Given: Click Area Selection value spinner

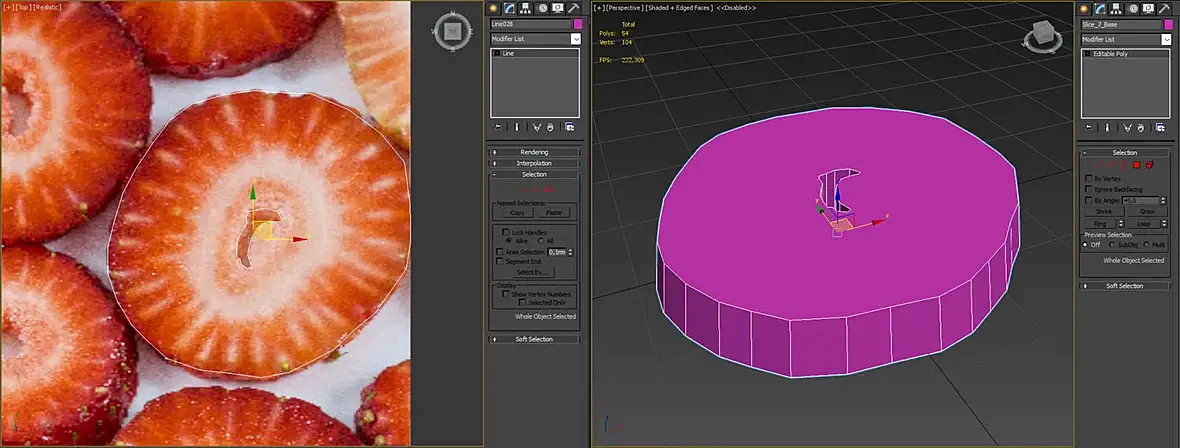Looking at the screenshot, I should (570, 252).
